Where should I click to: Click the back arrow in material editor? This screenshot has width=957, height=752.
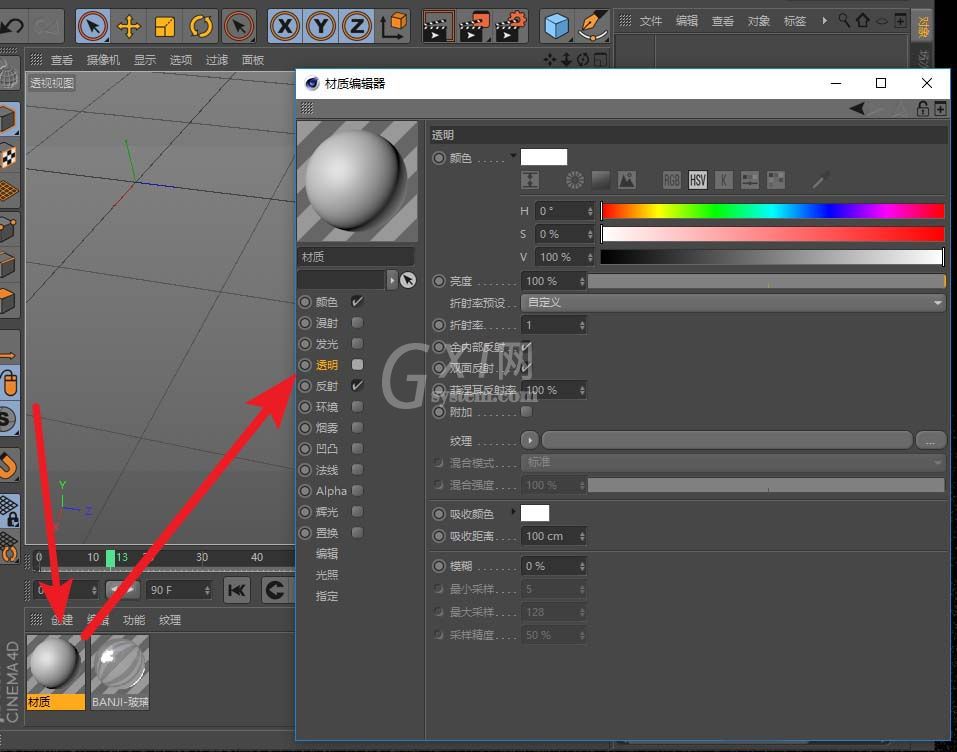(857, 109)
